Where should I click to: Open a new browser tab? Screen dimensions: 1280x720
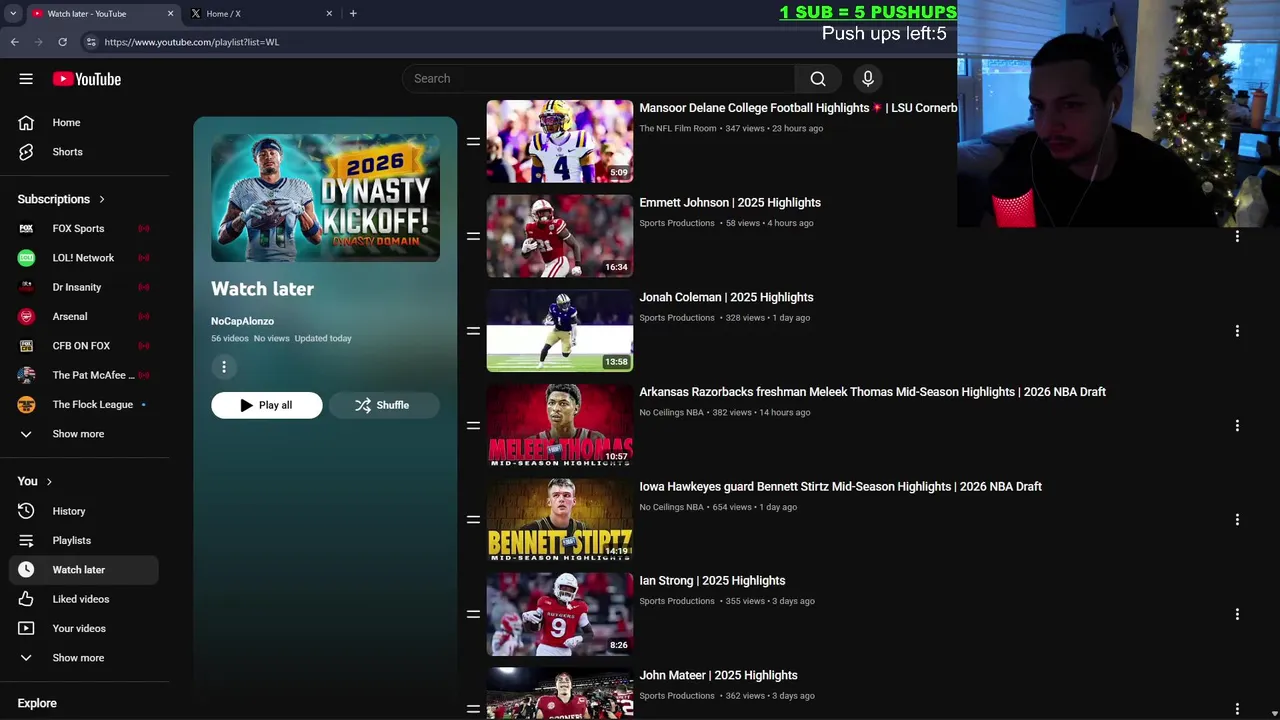point(353,13)
